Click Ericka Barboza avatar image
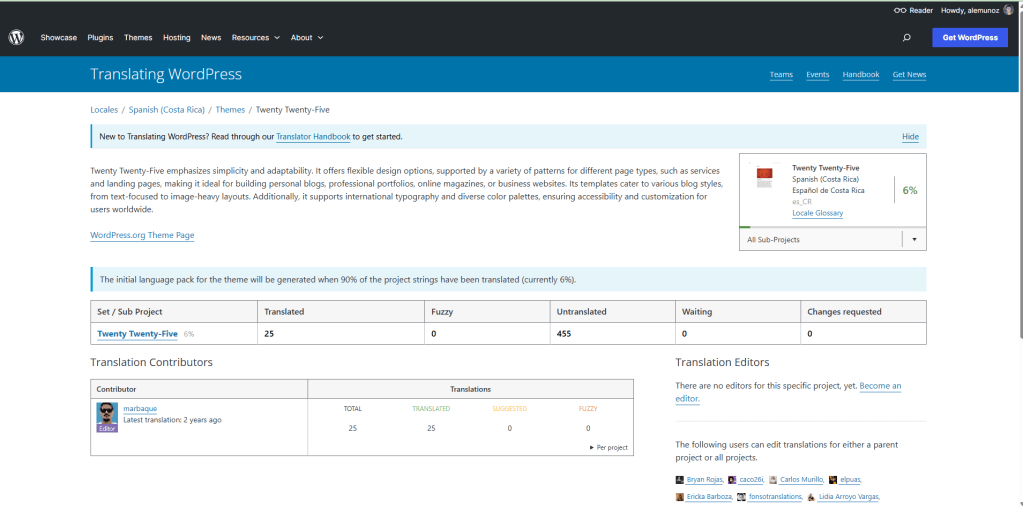Viewport: 1023px width, 507px height. tap(679, 497)
